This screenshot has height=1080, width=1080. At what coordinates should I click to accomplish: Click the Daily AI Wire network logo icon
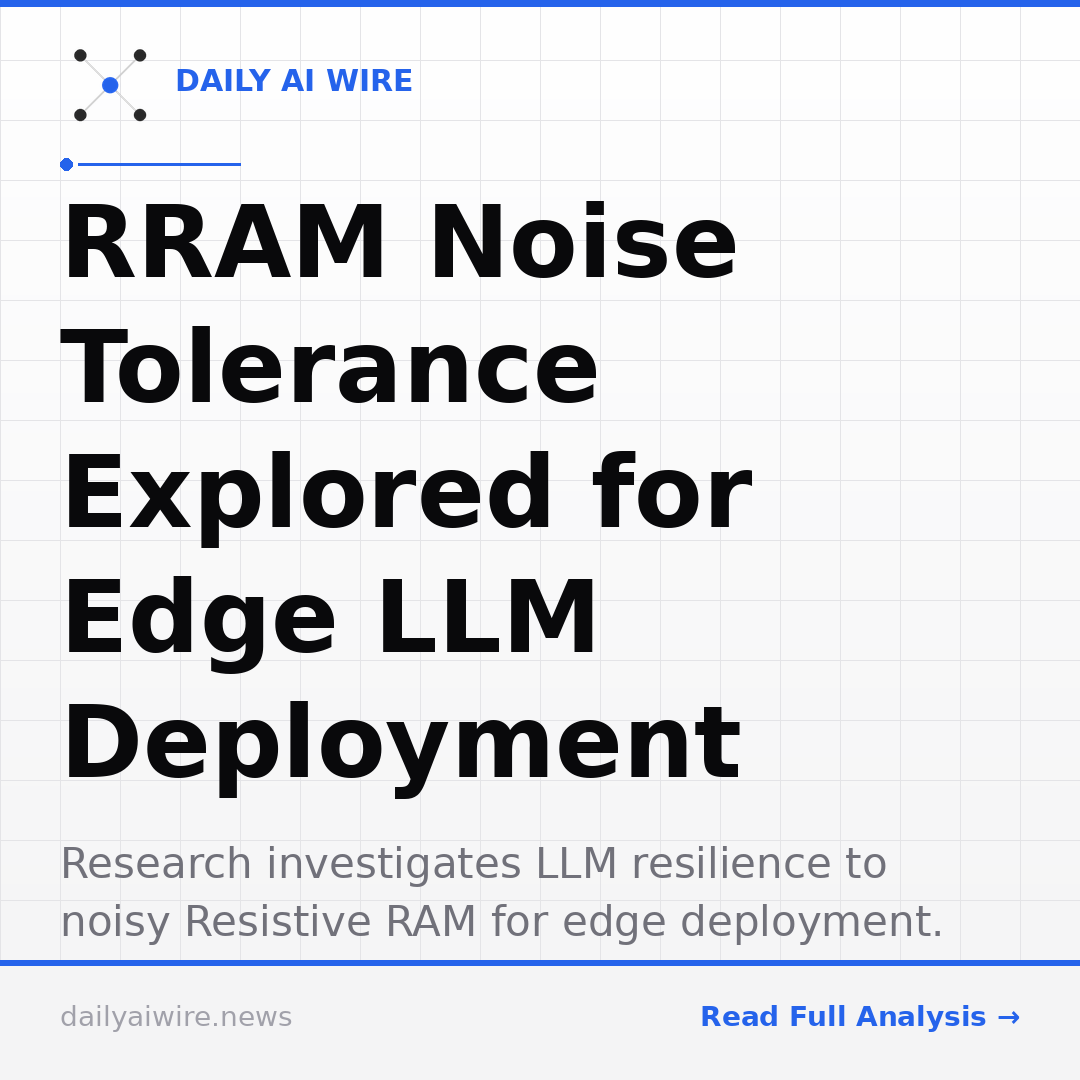coord(110,85)
